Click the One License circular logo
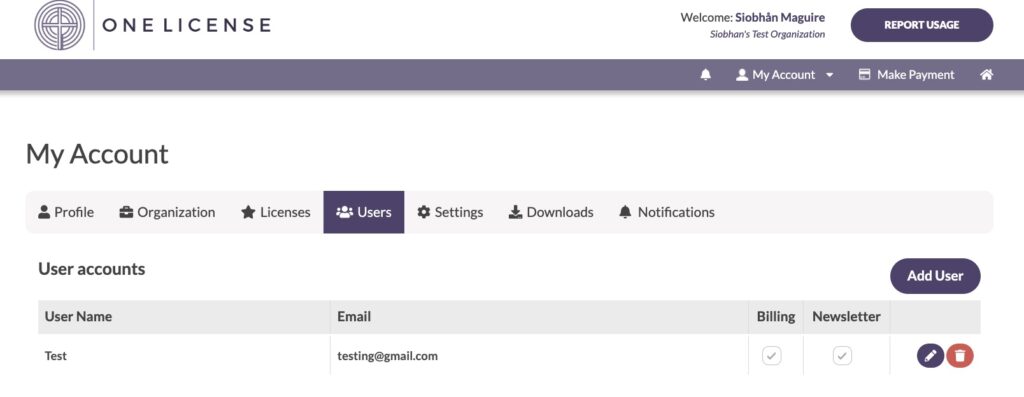This screenshot has height=397, width=1024. tap(59, 25)
